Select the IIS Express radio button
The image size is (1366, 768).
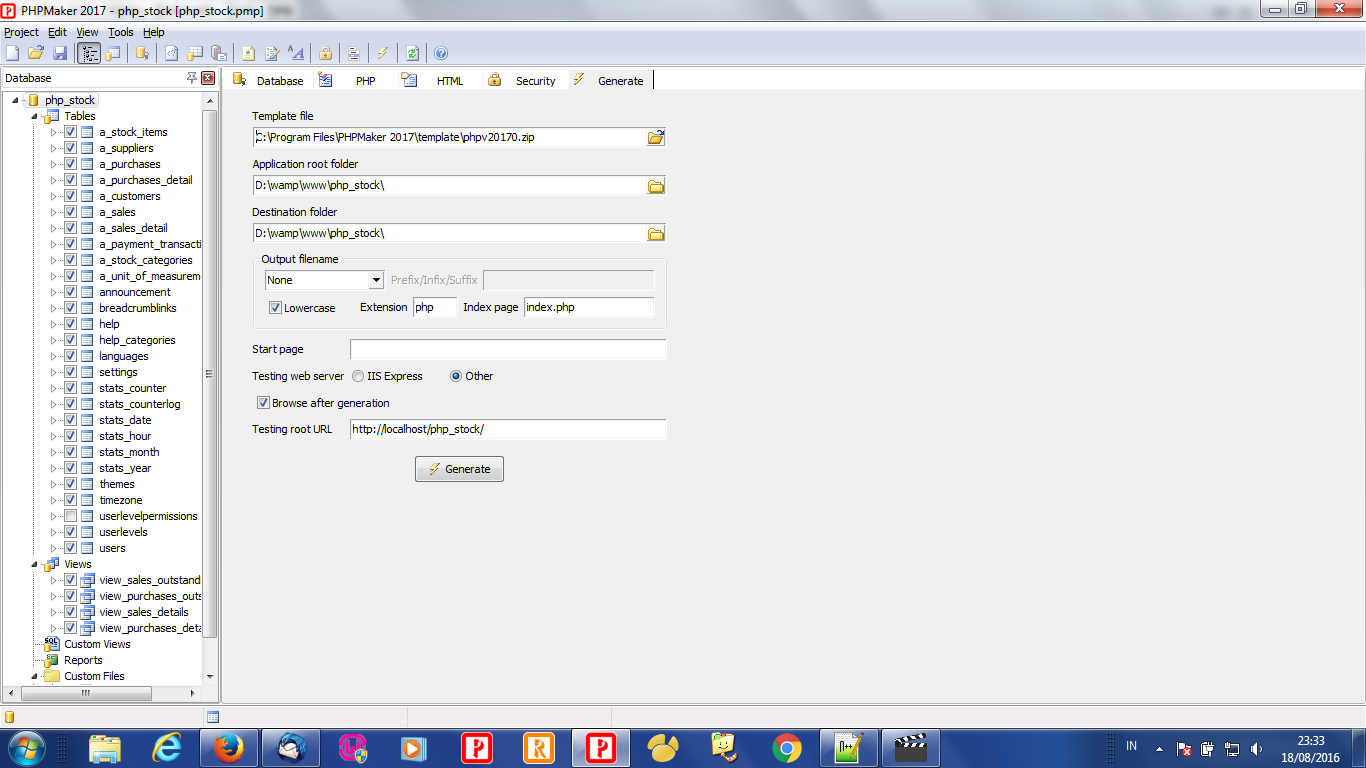[358, 376]
